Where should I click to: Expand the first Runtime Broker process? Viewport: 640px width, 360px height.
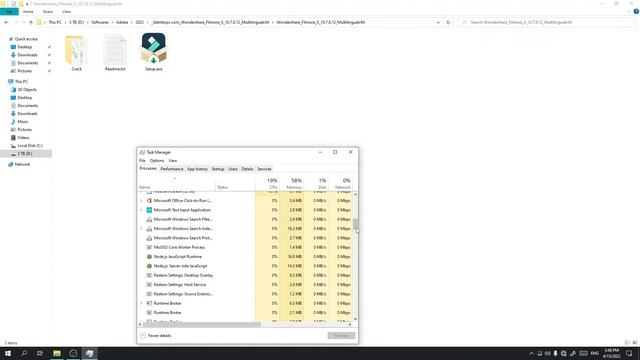(142, 303)
